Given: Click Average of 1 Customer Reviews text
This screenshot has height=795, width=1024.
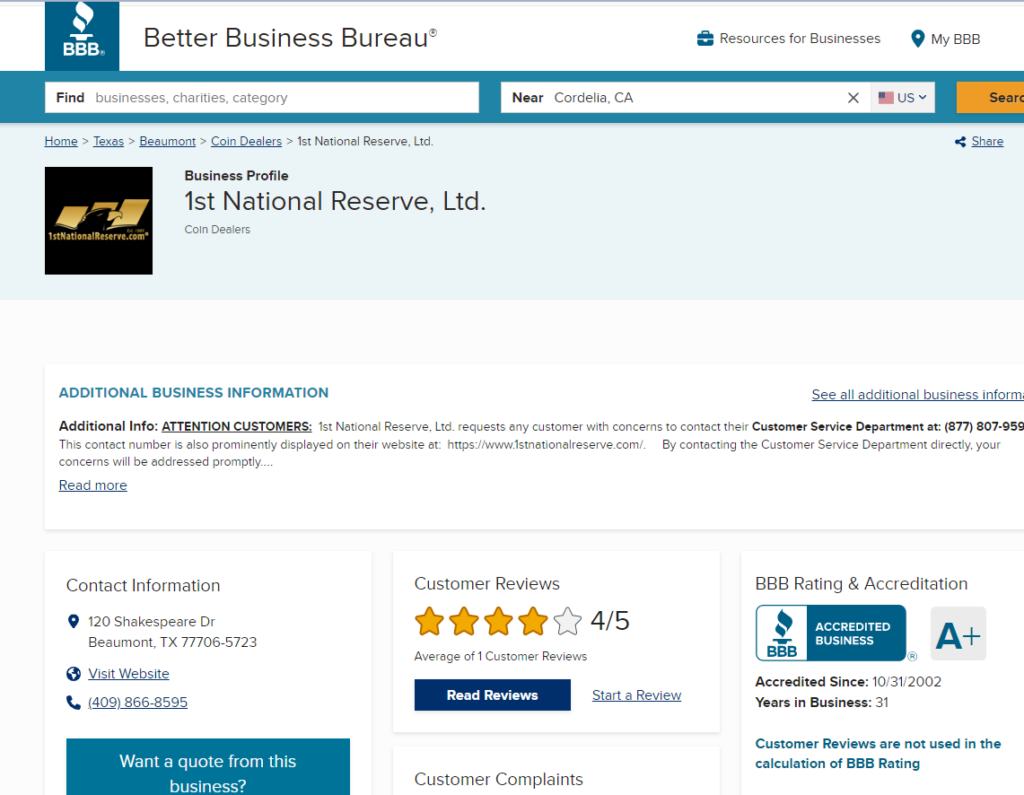Looking at the screenshot, I should (500, 657).
